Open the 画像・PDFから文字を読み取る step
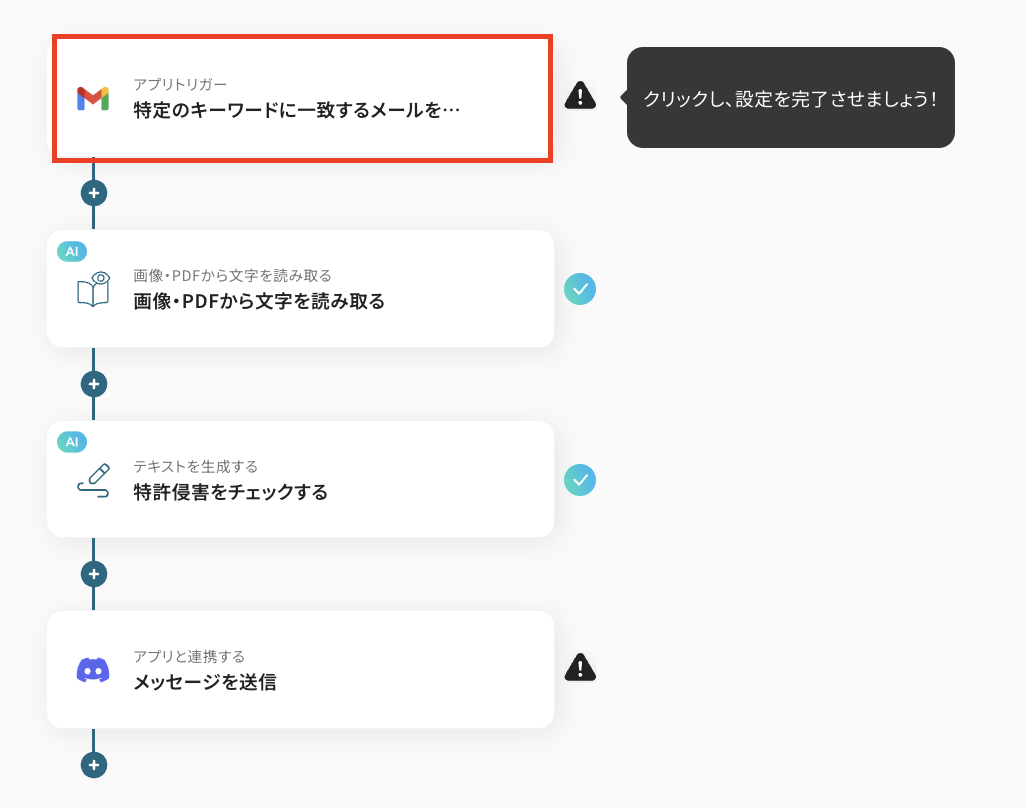This screenshot has width=1026, height=808. (x=300, y=289)
